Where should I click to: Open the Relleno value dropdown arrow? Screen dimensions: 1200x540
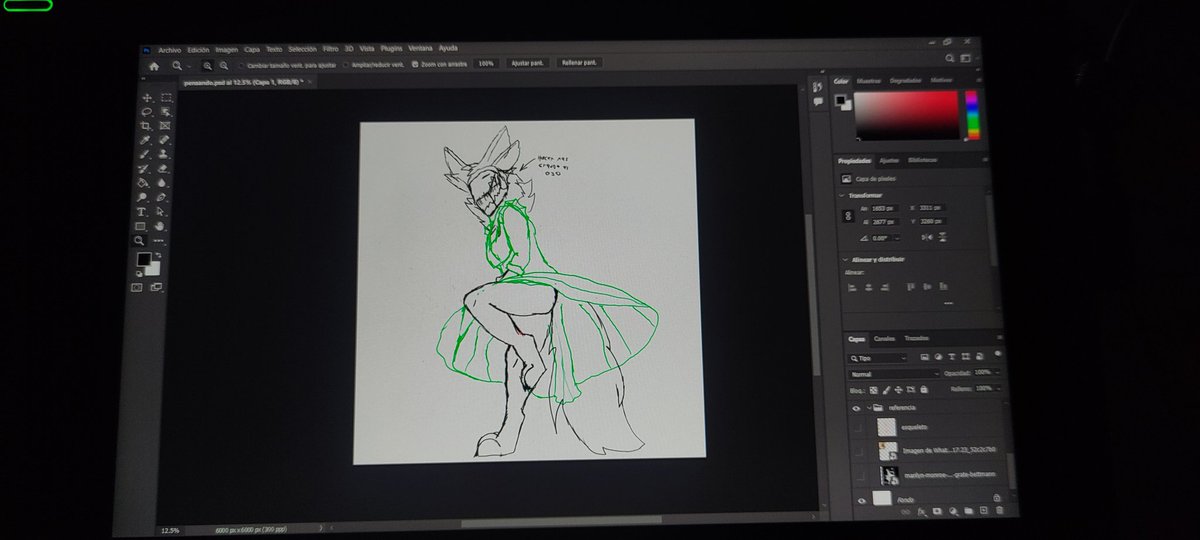click(x=999, y=388)
